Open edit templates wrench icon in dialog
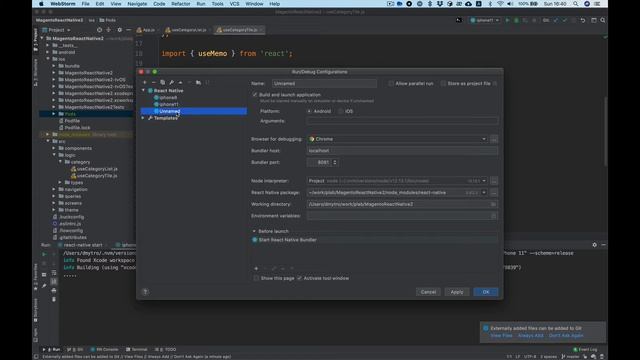Image resolution: width=640 pixels, height=360 pixels. tap(171, 82)
